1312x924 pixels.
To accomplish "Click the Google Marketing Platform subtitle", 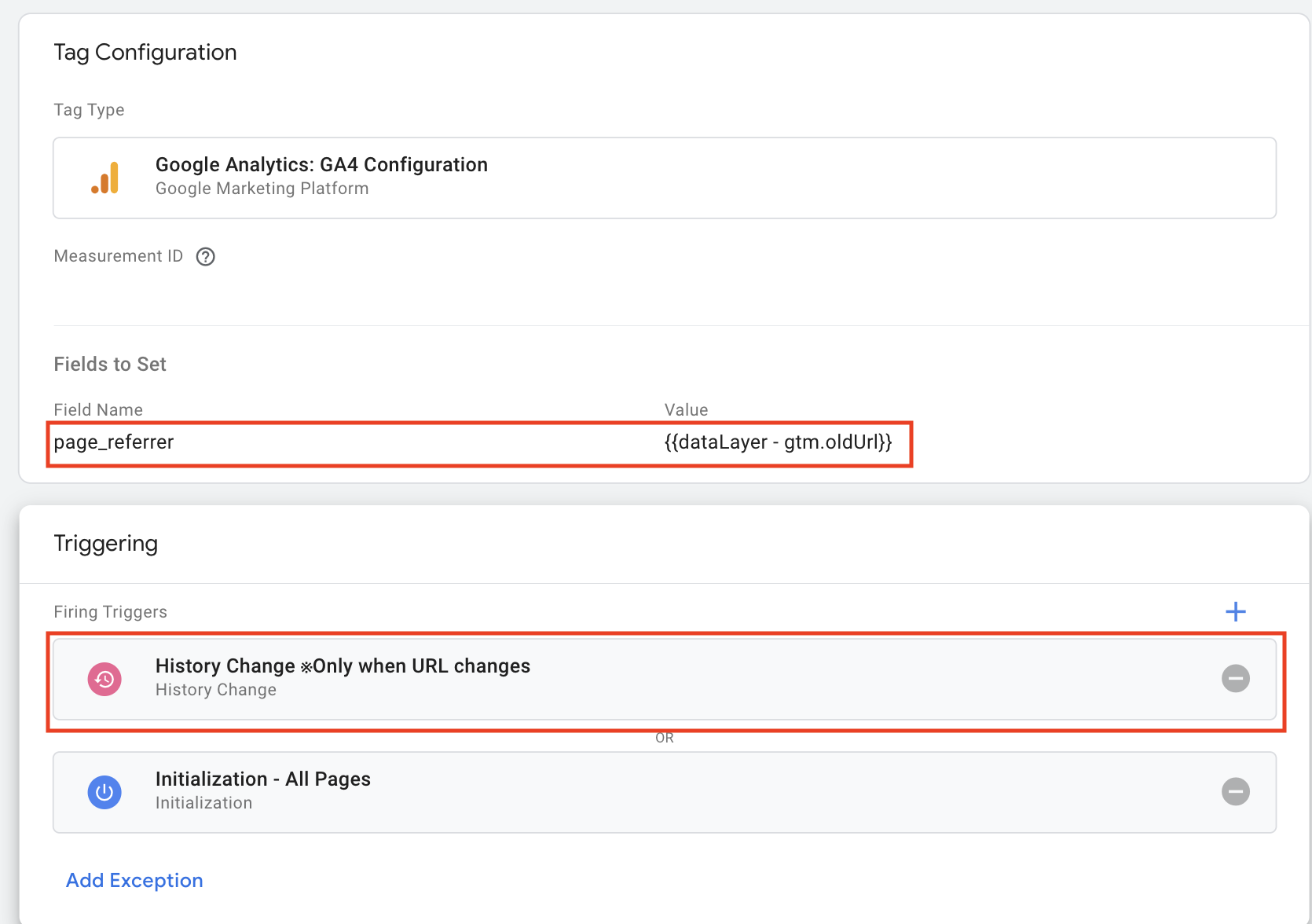I will 262,189.
